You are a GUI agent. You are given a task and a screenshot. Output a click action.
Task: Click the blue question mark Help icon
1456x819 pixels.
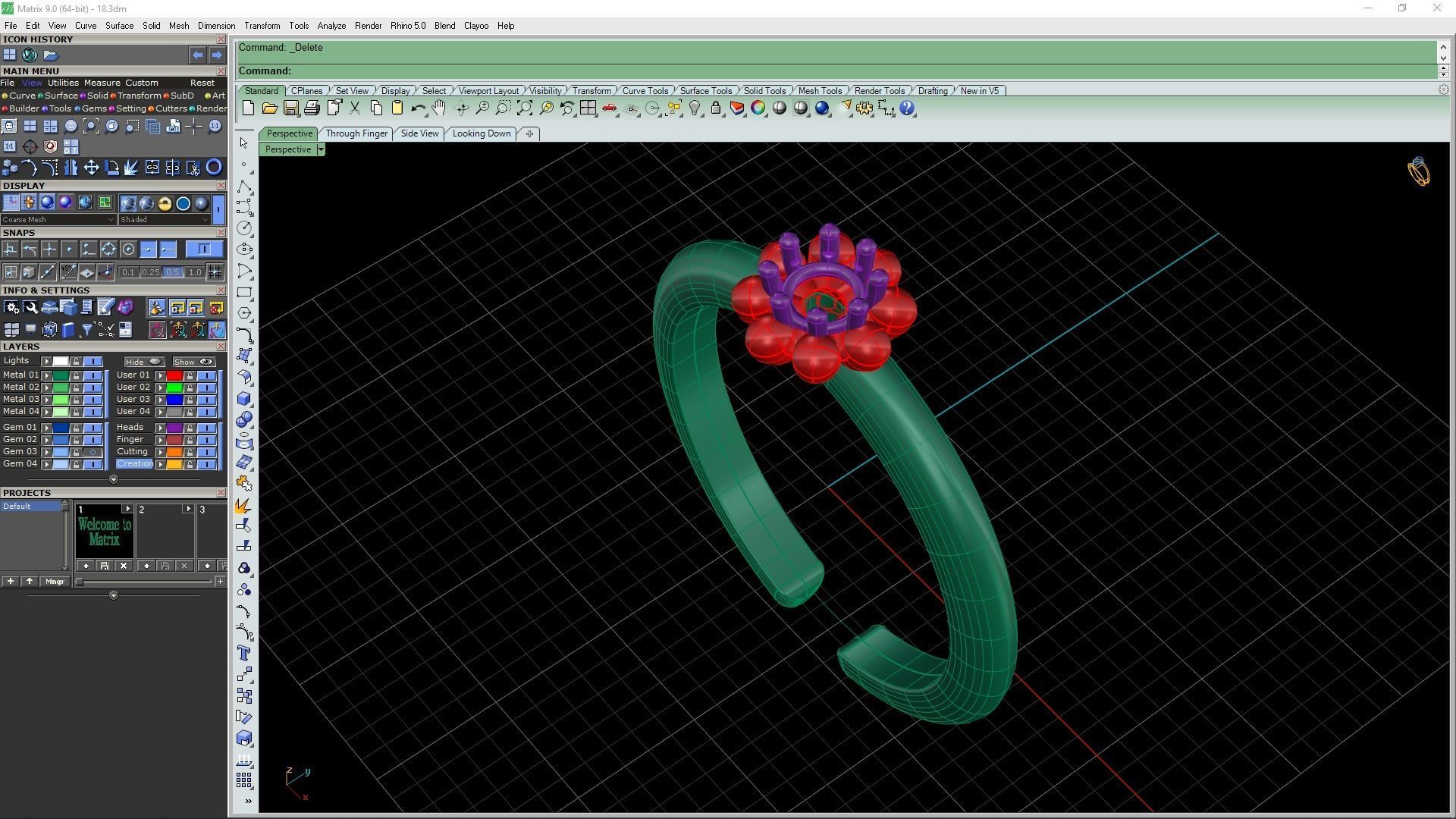(907, 108)
